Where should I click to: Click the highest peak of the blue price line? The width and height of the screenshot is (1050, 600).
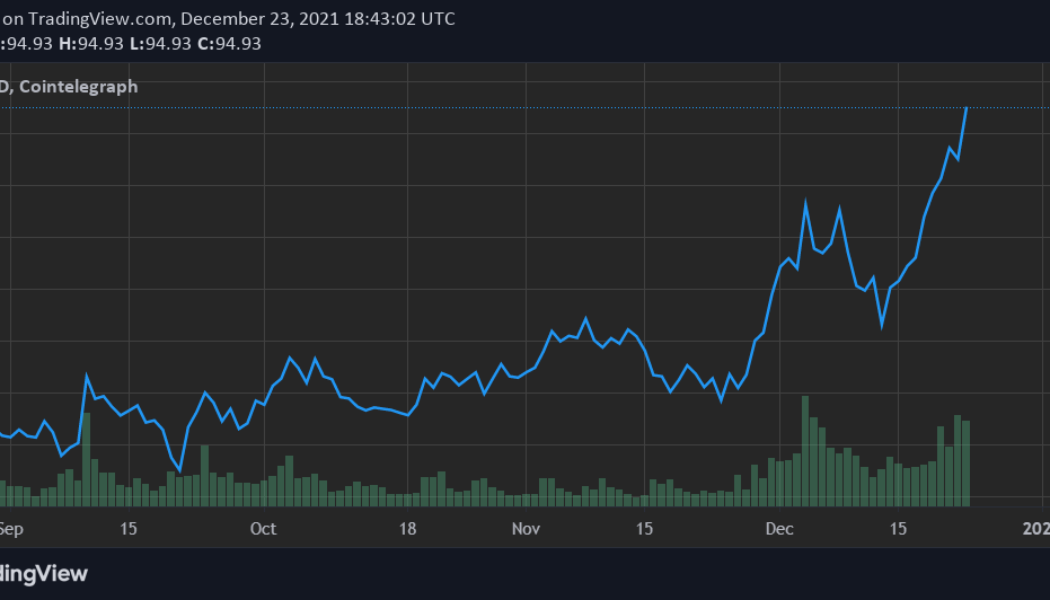966,108
